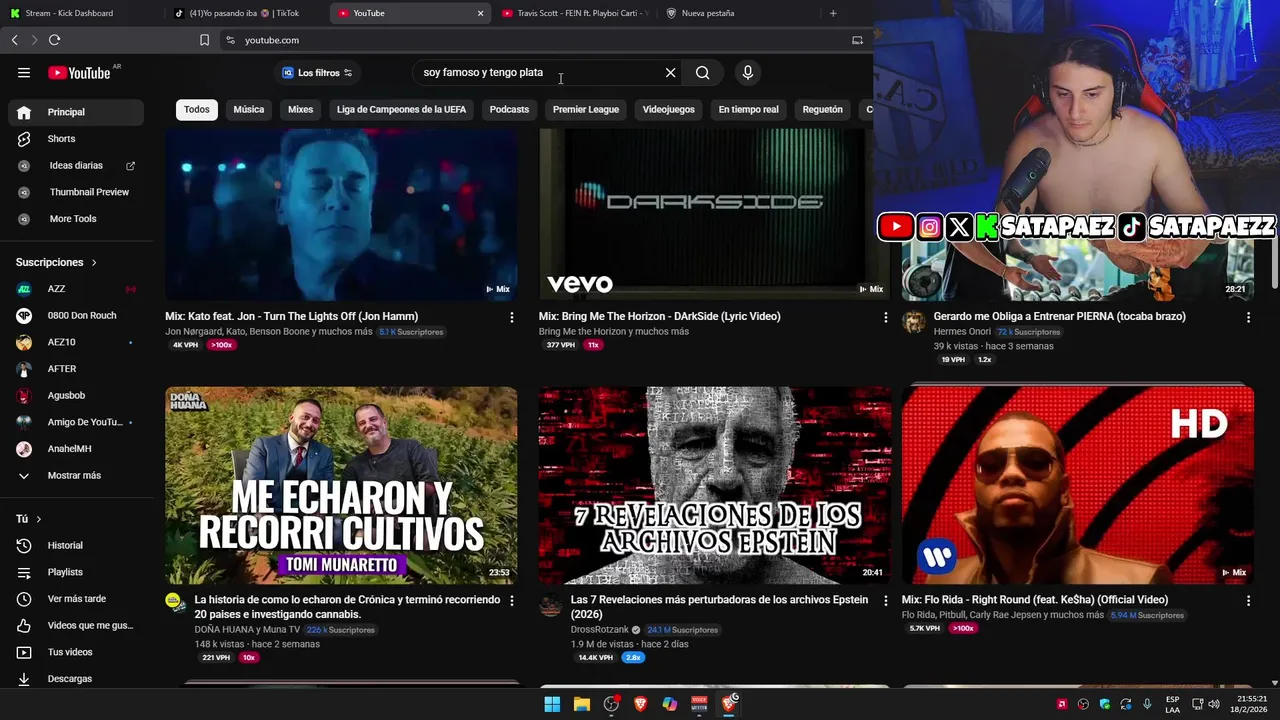Open DrossRotzank channel avatar
This screenshot has width=1280, height=720.
point(550,606)
